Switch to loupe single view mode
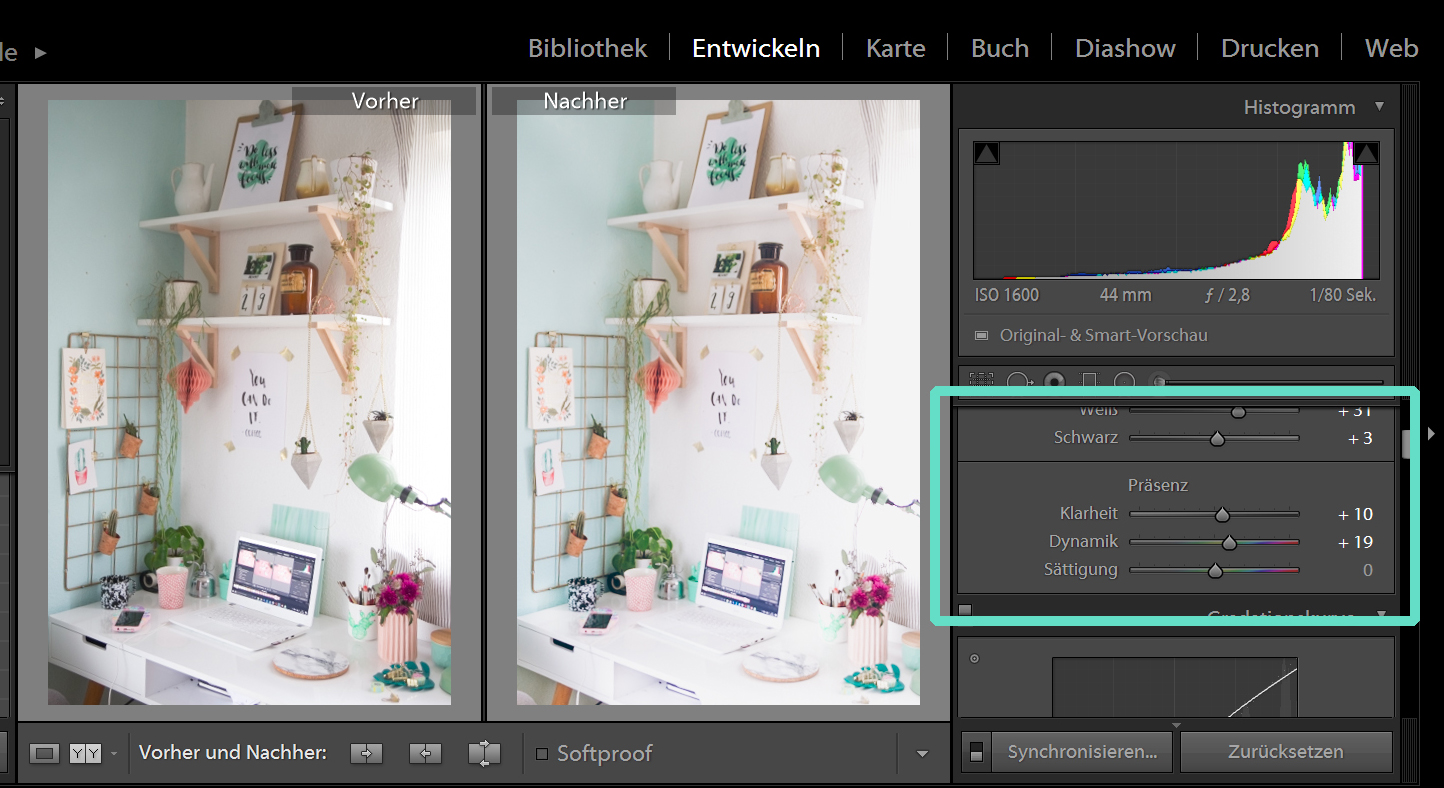The height and width of the screenshot is (788, 1444). pos(44,753)
